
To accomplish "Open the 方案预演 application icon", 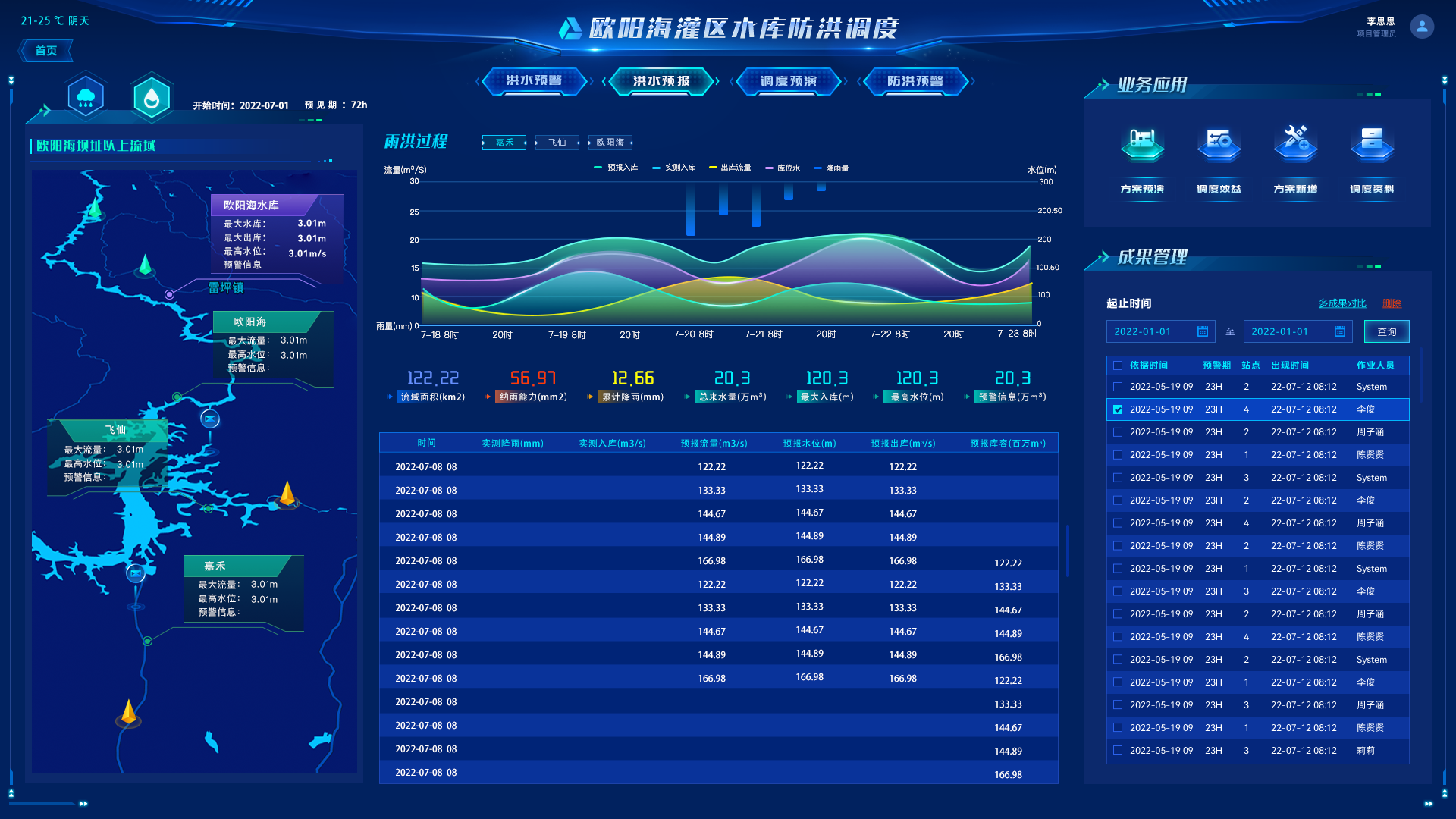I will (1142, 143).
